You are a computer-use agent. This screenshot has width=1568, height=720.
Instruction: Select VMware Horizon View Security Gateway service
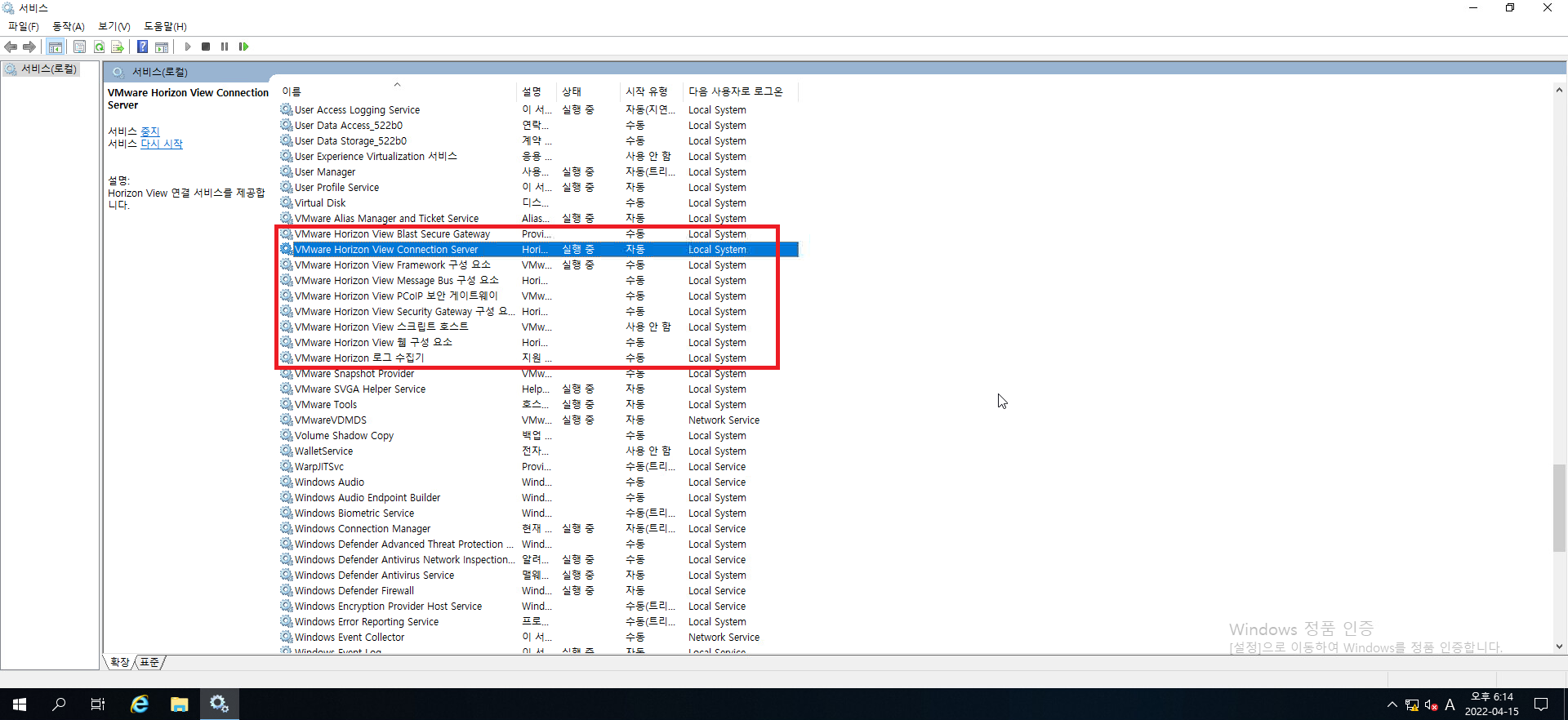[x=538, y=312]
